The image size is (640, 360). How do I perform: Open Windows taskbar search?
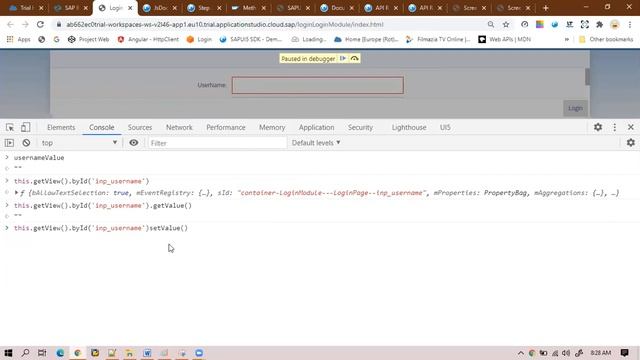point(25,353)
